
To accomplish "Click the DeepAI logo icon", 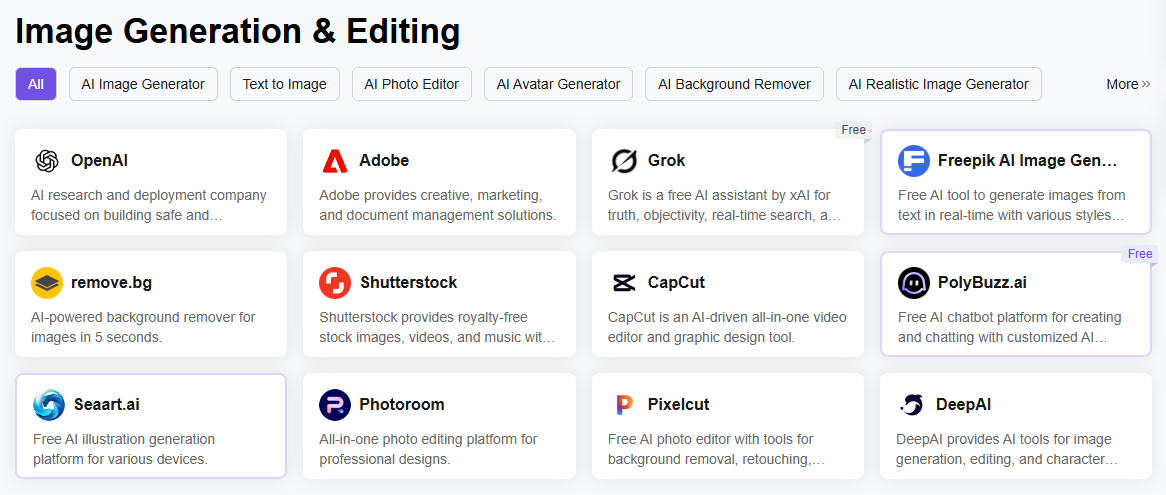I will pos(911,404).
